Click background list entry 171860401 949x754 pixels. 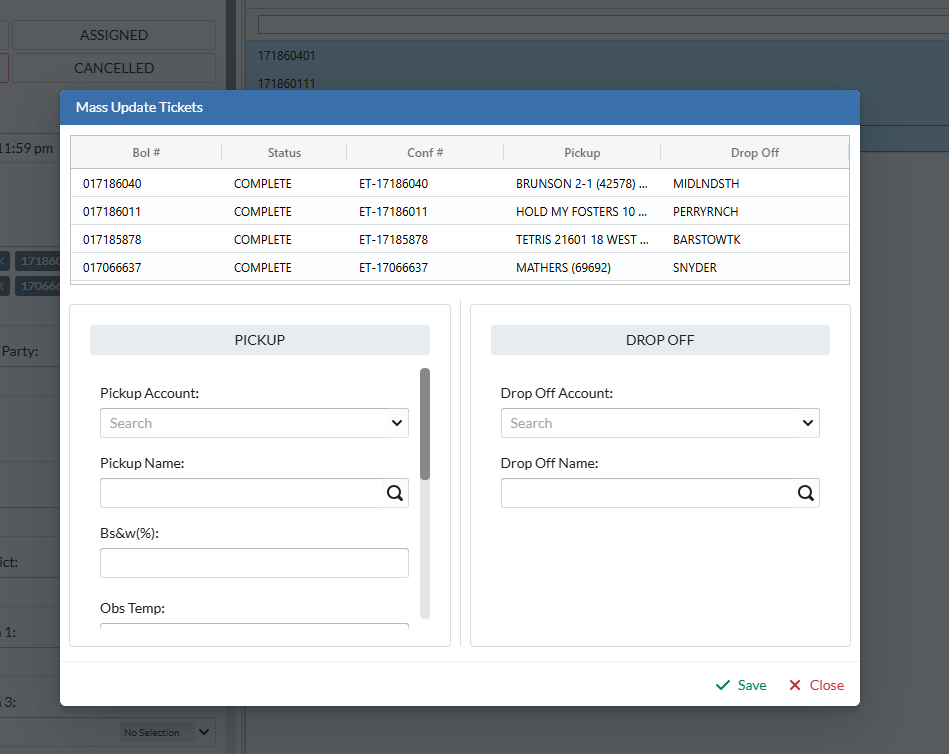pos(286,56)
